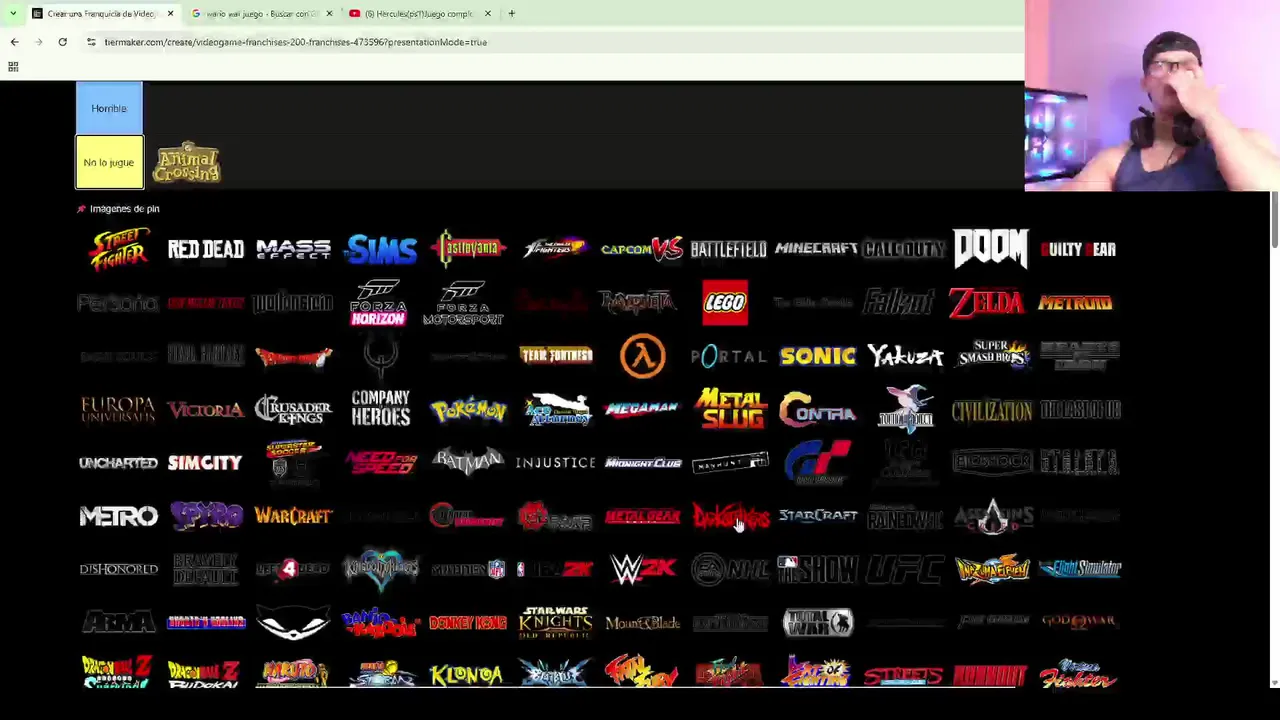Click the Imagenes de pin label
Viewport: 1280px width, 720px height.
(124, 209)
